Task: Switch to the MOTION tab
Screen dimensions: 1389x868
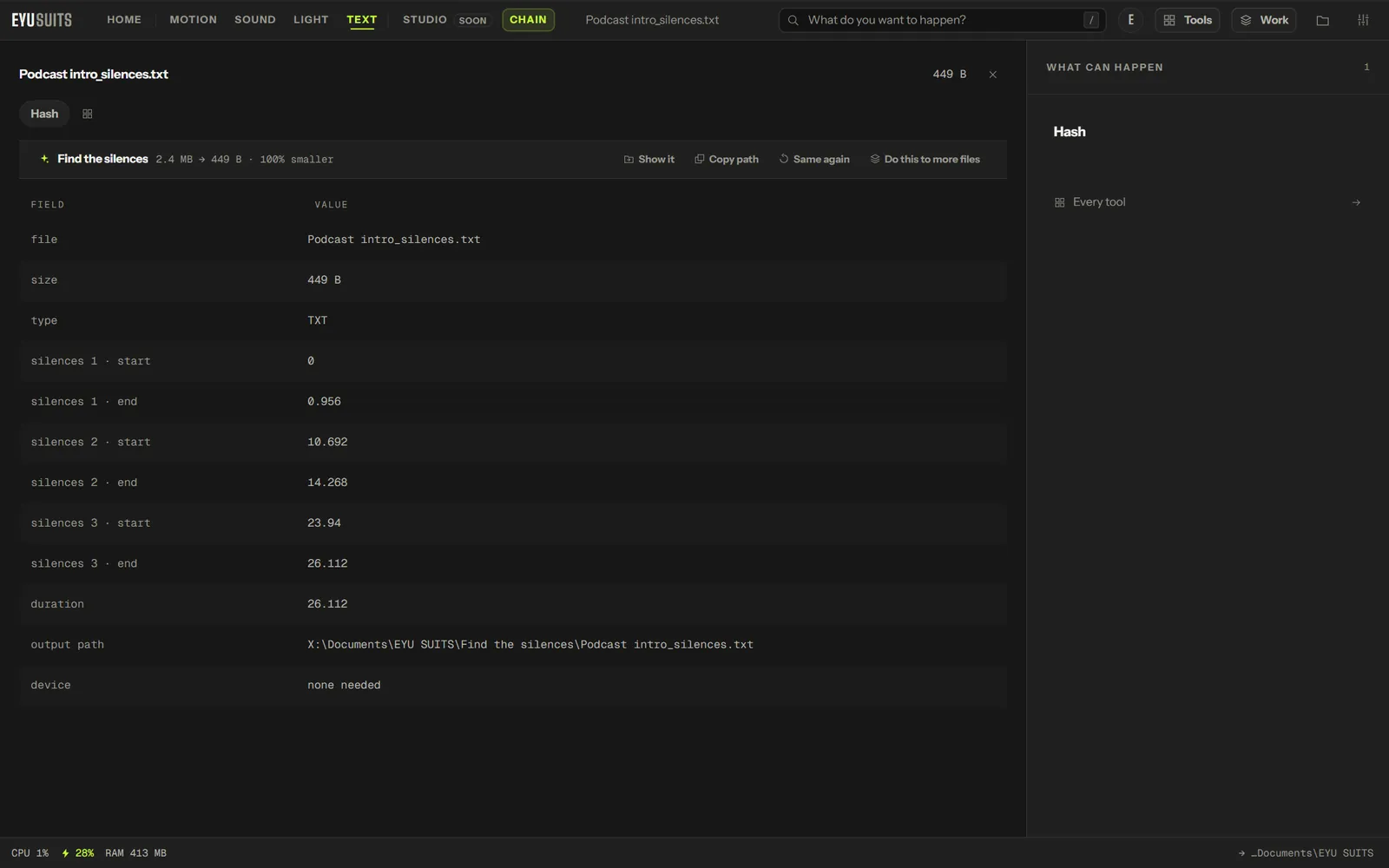Action: coord(193,20)
